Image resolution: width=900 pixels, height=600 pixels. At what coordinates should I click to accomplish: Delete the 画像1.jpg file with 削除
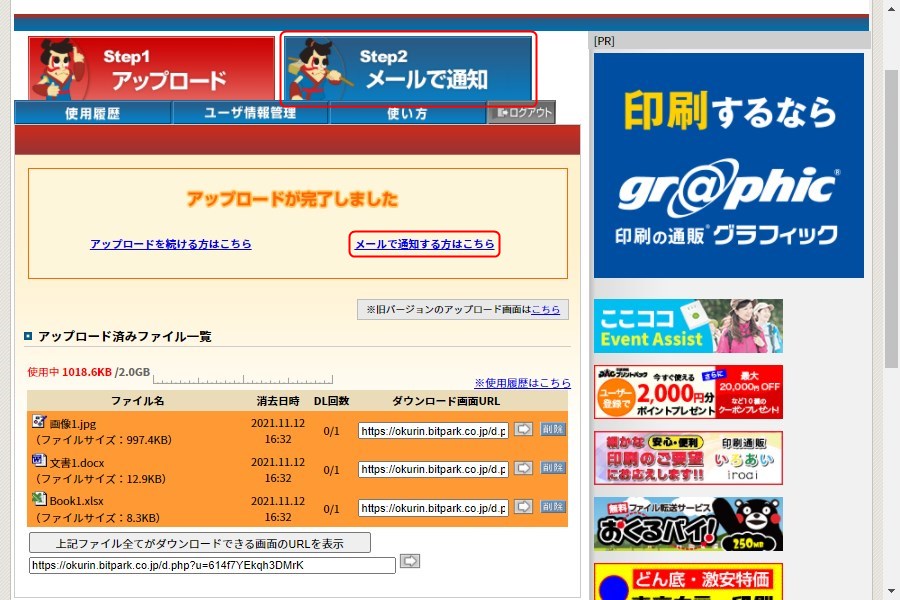[x=553, y=429]
